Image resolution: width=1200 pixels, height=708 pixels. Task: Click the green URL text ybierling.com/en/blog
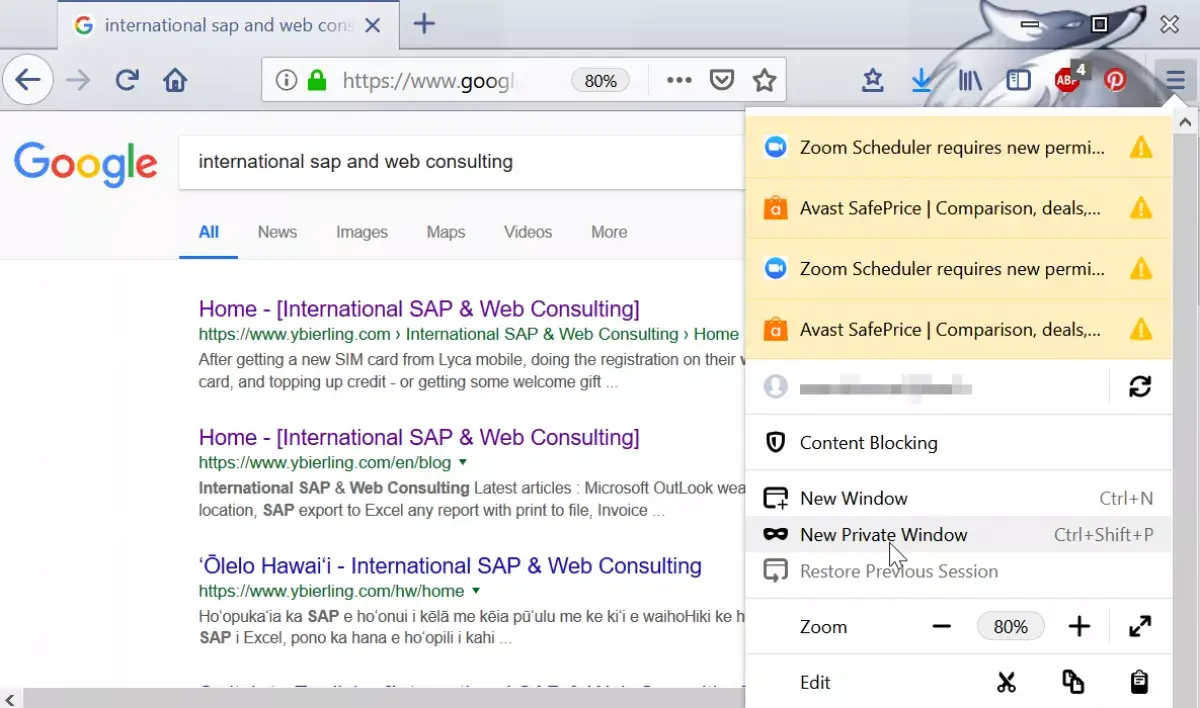[x=324, y=463]
